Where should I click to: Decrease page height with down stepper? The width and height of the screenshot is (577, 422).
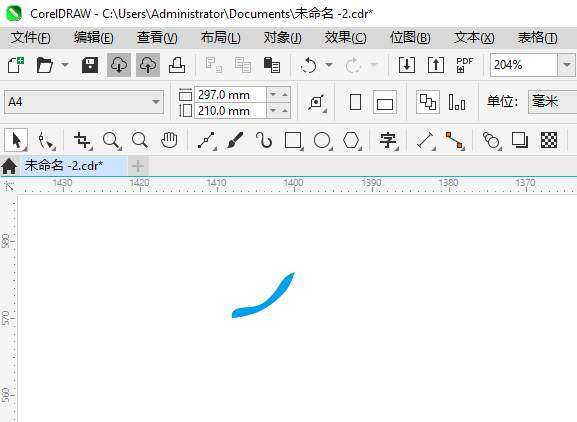273,111
